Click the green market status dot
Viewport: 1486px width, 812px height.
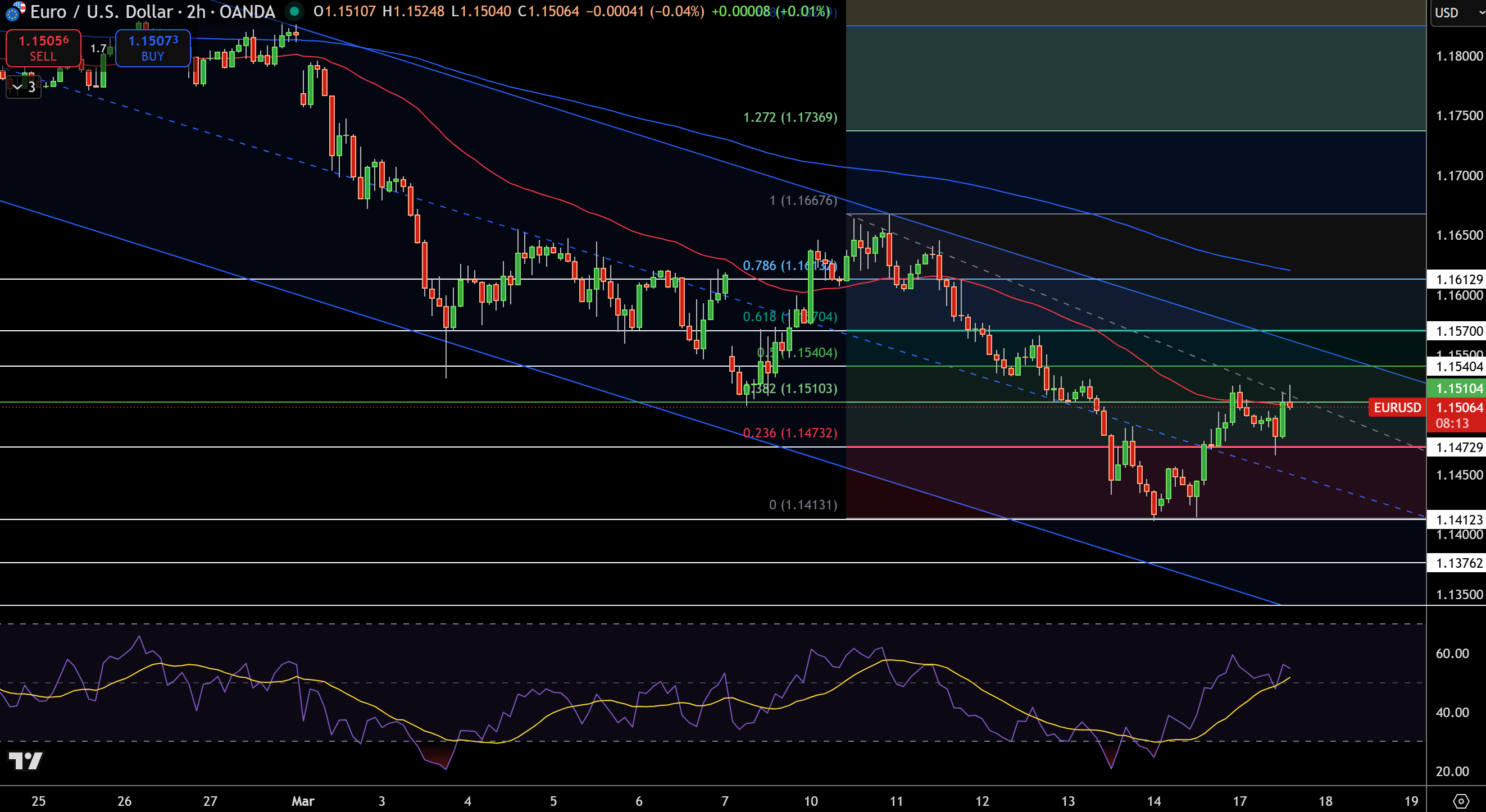pos(294,11)
